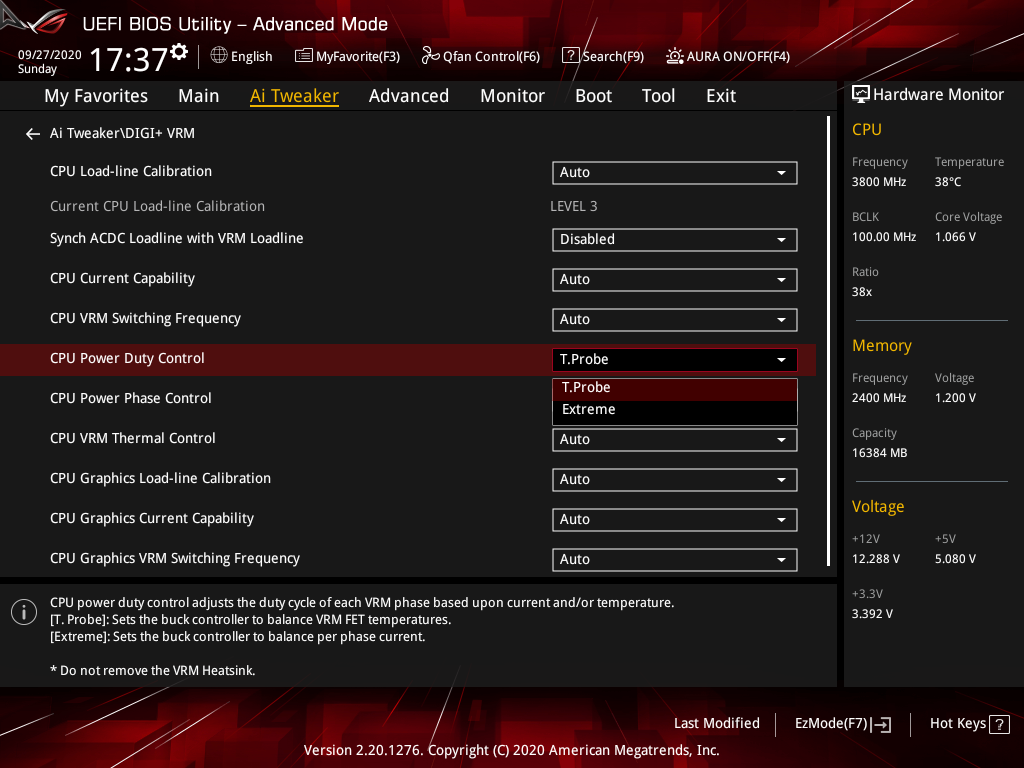
Task: Click +3.3V 3.392 V reading
Action: [872, 614]
